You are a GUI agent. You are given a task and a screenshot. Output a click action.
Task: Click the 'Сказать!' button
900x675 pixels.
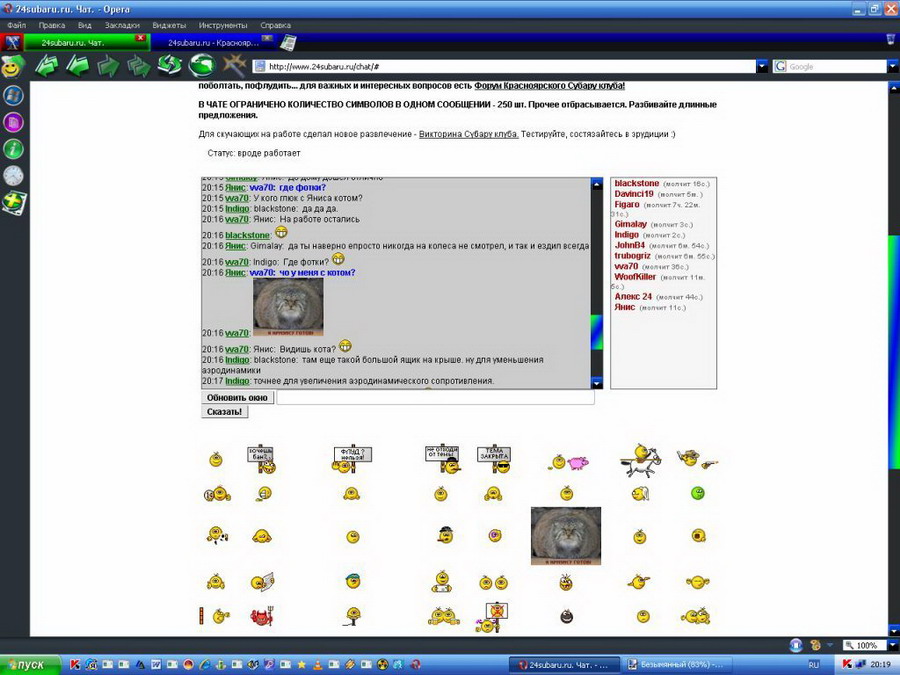click(x=224, y=412)
